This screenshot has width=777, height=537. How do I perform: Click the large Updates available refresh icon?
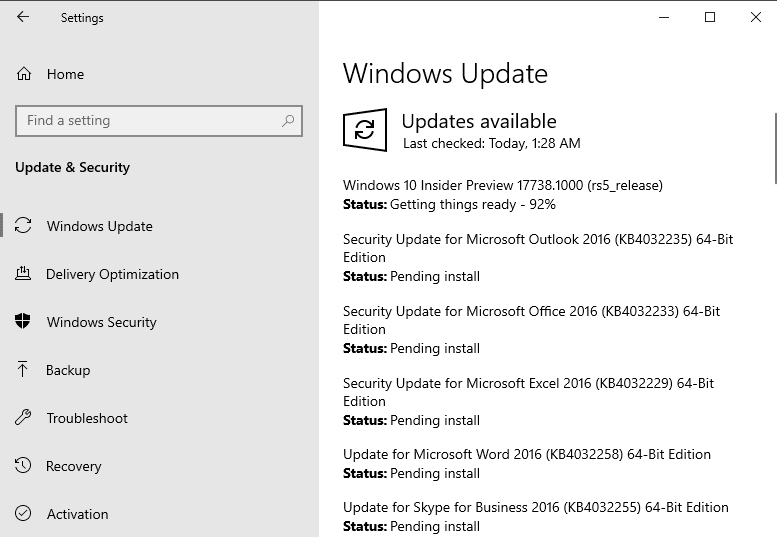(365, 130)
